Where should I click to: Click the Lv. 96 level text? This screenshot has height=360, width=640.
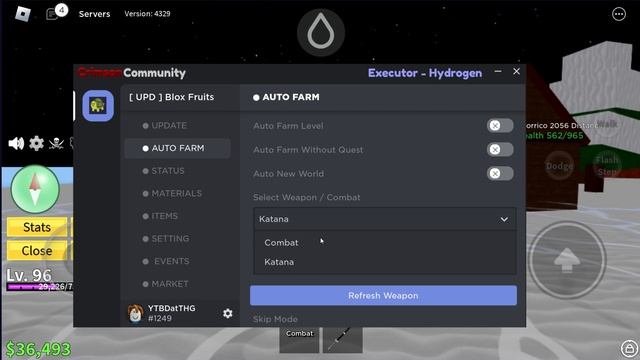coord(29,275)
